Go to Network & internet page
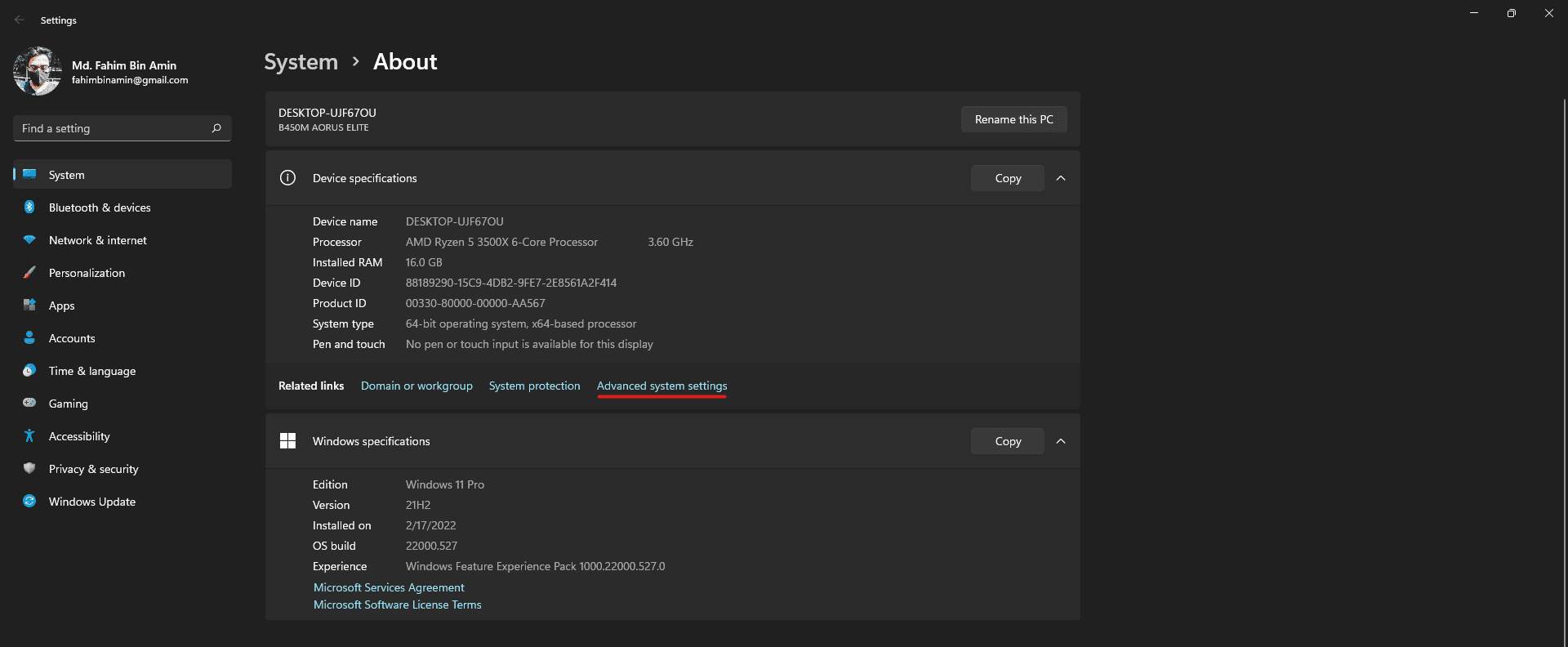This screenshot has height=647, width=1568. (122, 240)
